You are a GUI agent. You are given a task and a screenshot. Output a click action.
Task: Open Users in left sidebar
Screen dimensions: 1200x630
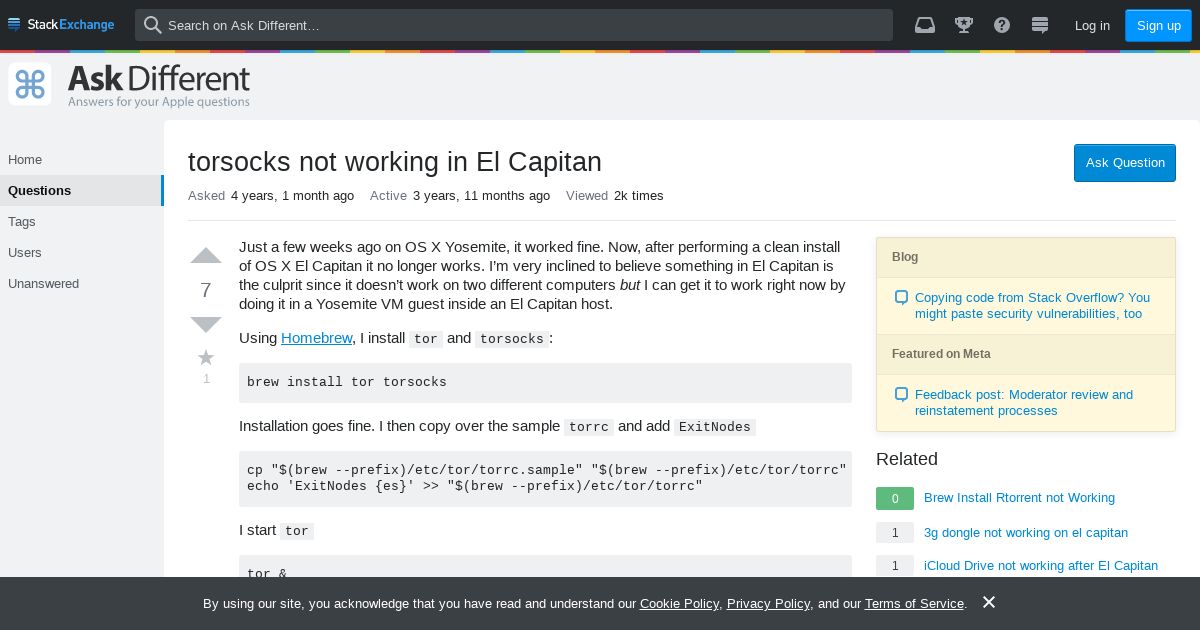click(80, 253)
